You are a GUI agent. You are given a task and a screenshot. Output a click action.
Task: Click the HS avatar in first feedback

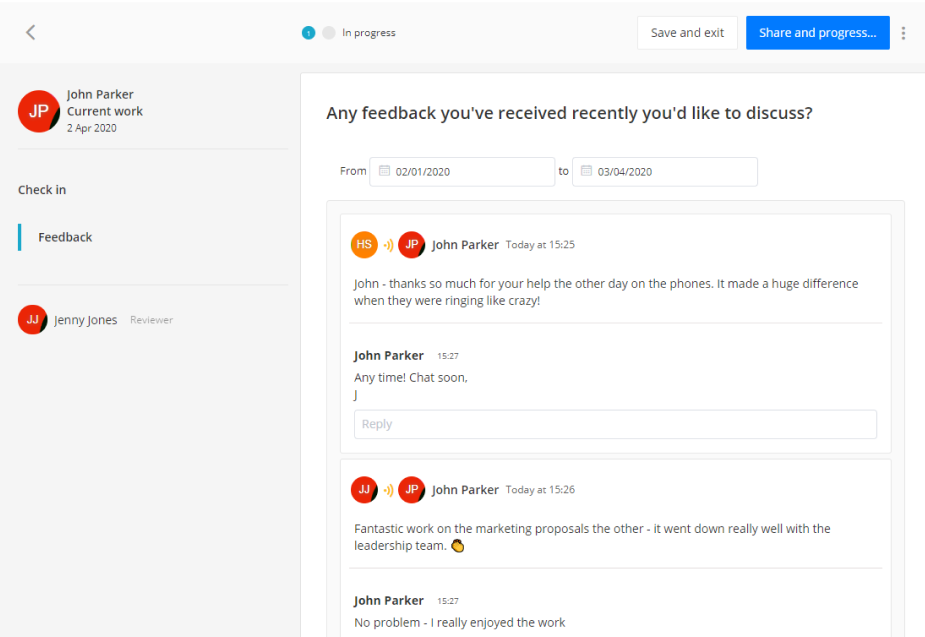[365, 245]
